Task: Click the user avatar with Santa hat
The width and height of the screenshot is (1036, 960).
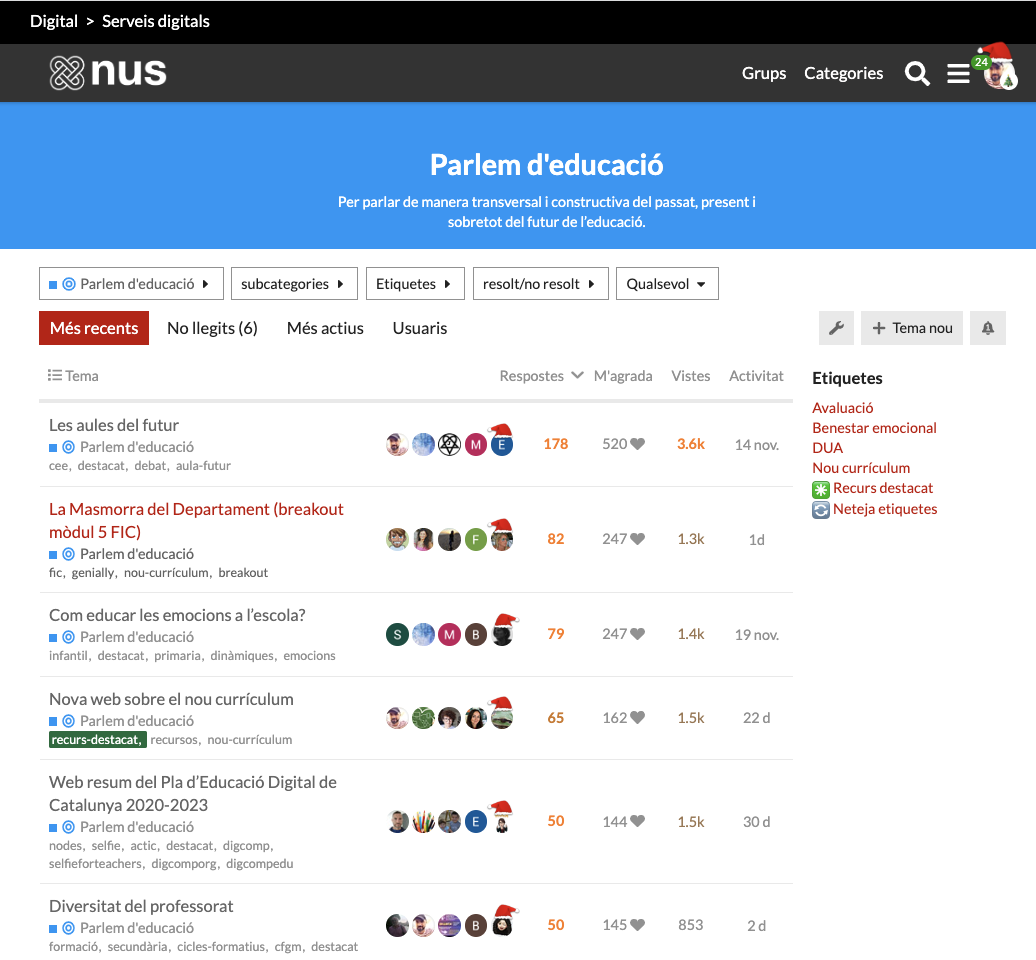Action: (999, 72)
